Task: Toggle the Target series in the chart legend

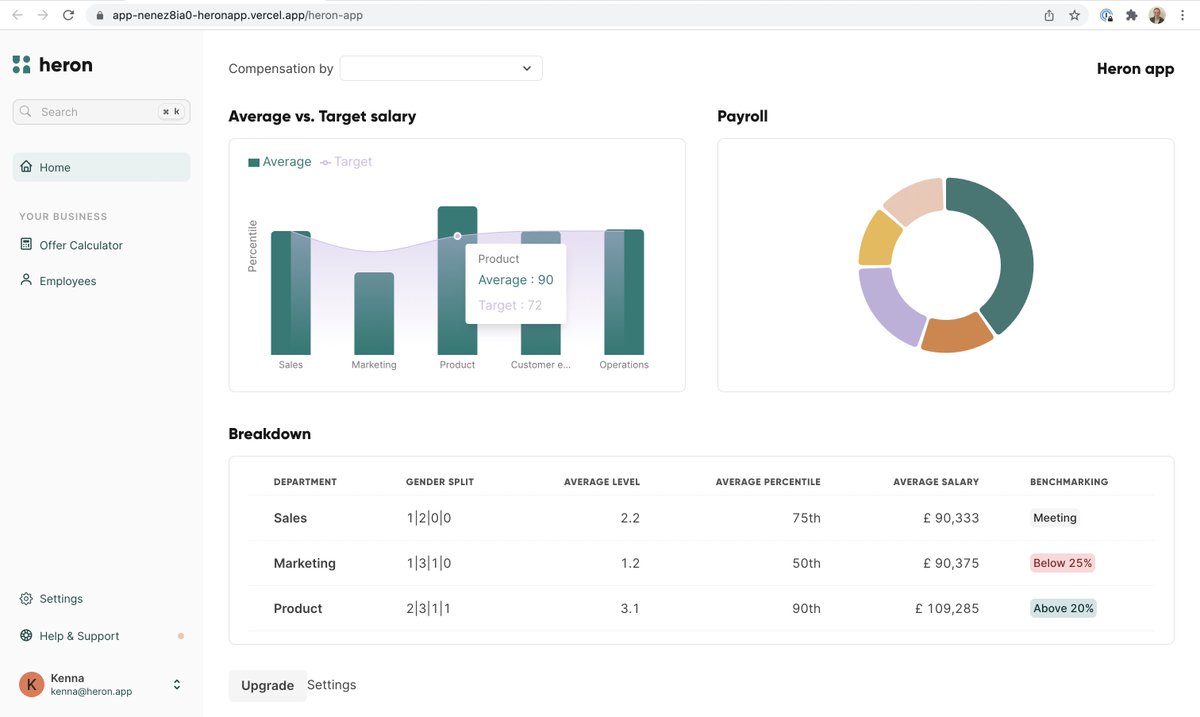Action: (x=346, y=162)
